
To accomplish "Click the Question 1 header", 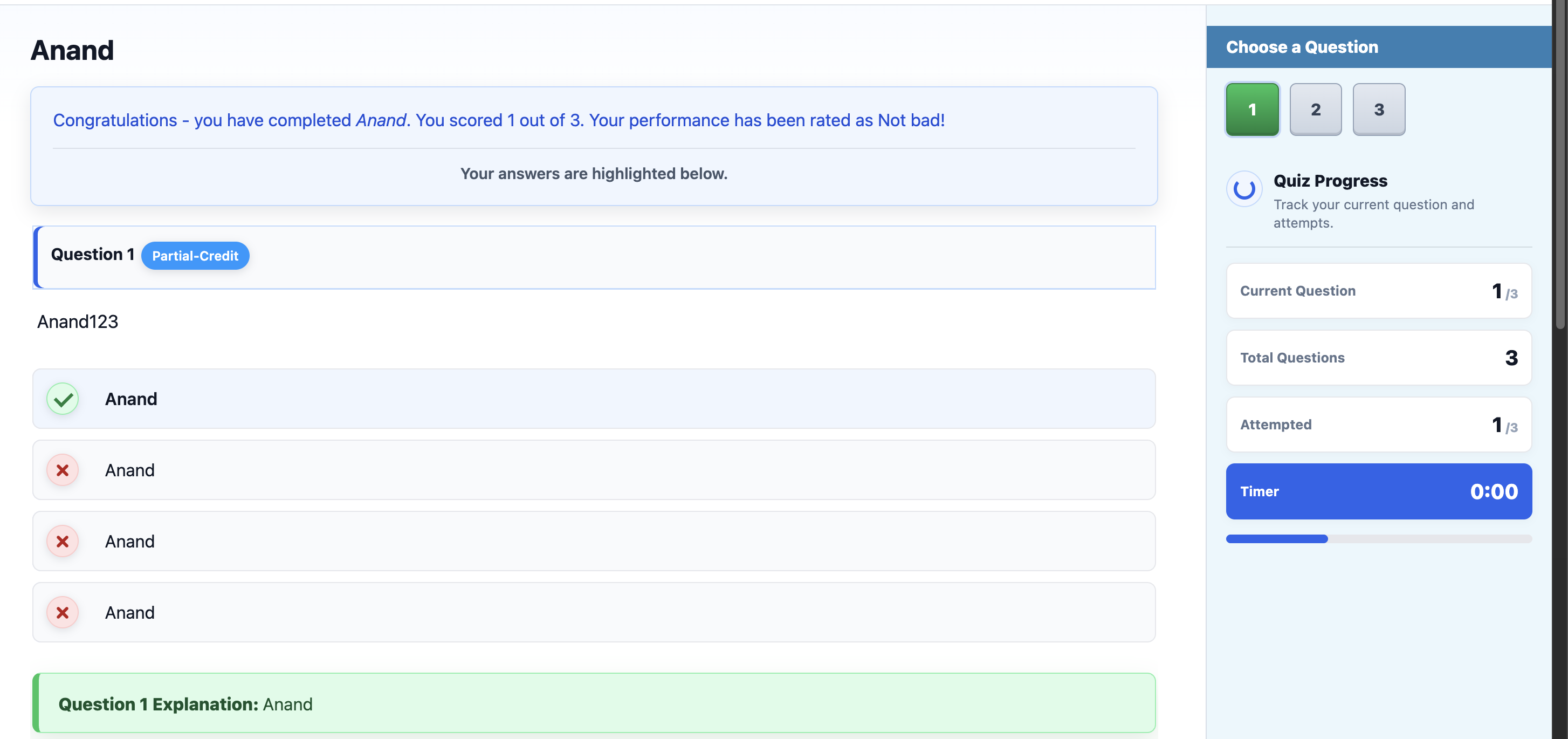I will (x=594, y=257).
